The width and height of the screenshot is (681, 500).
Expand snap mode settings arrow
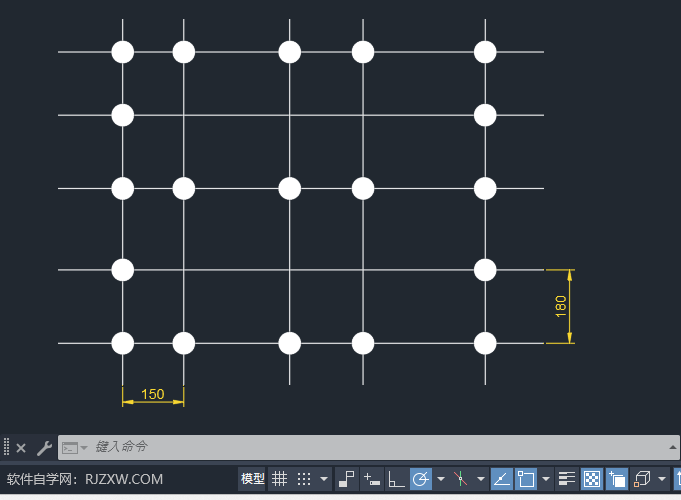322,479
